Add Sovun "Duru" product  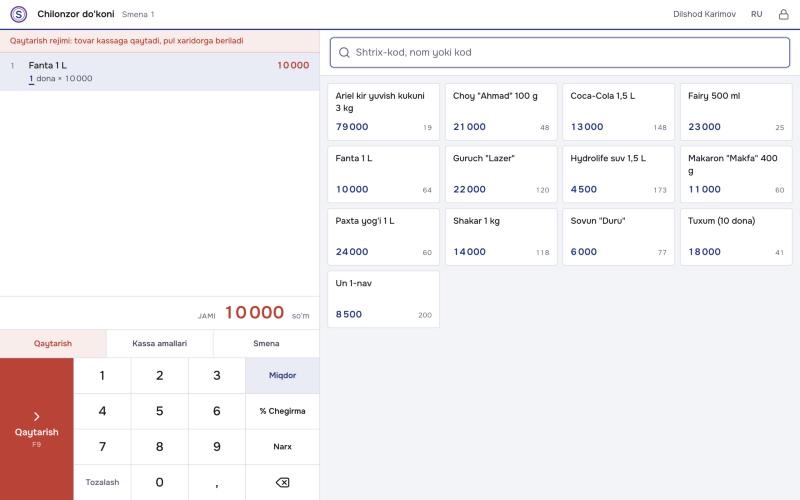618,237
